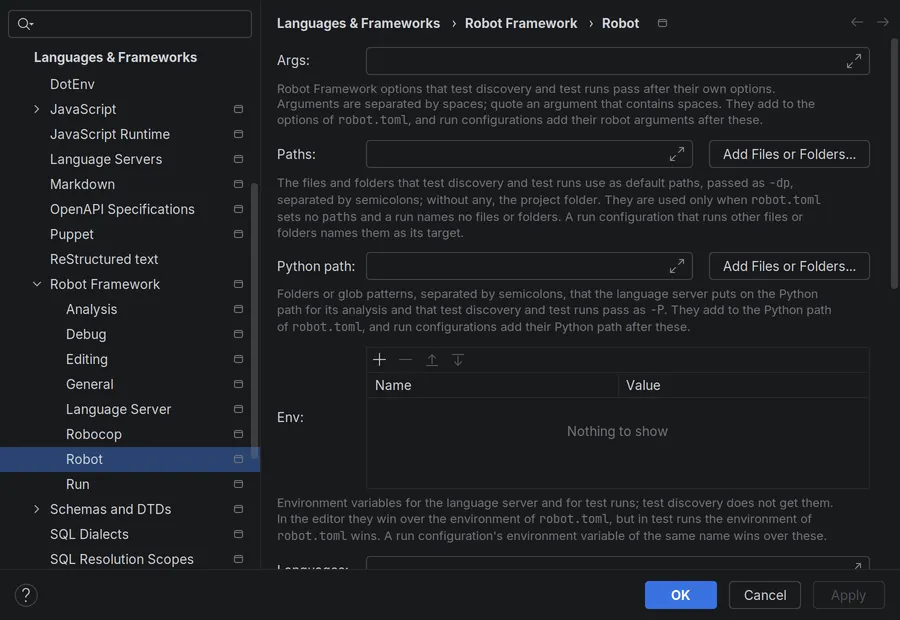Click the Name column header in Env table
This screenshot has width=900, height=620.
coord(492,385)
